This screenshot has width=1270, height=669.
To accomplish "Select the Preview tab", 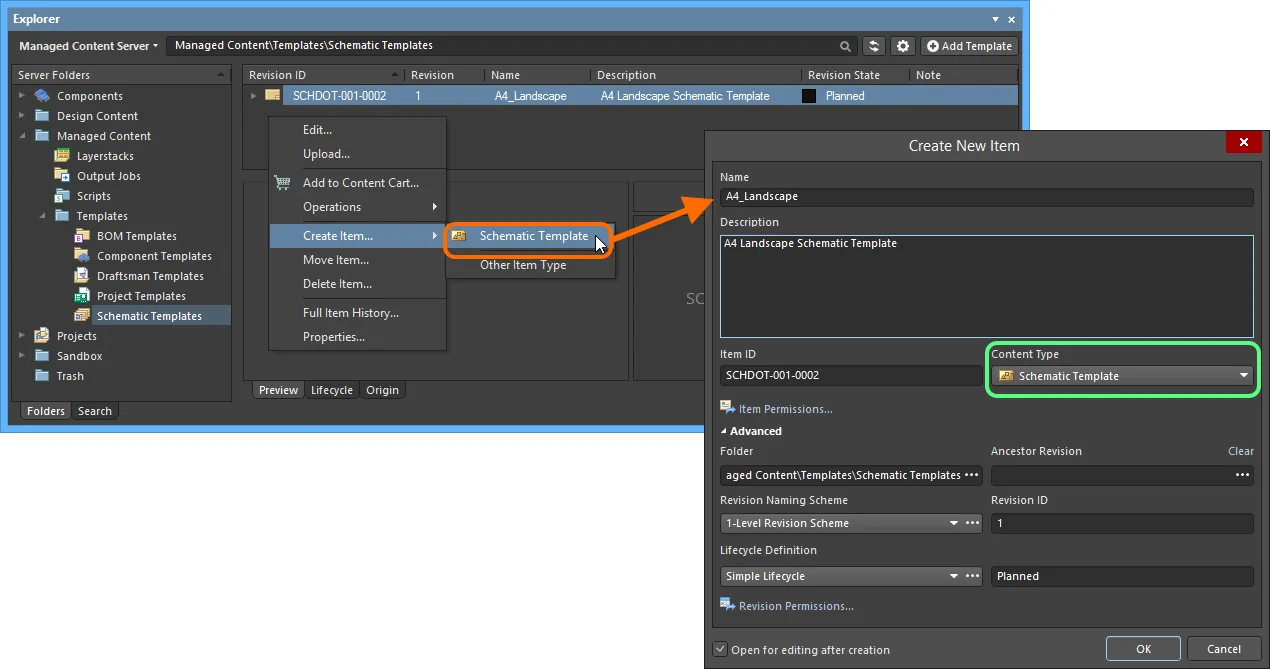I will [x=278, y=390].
